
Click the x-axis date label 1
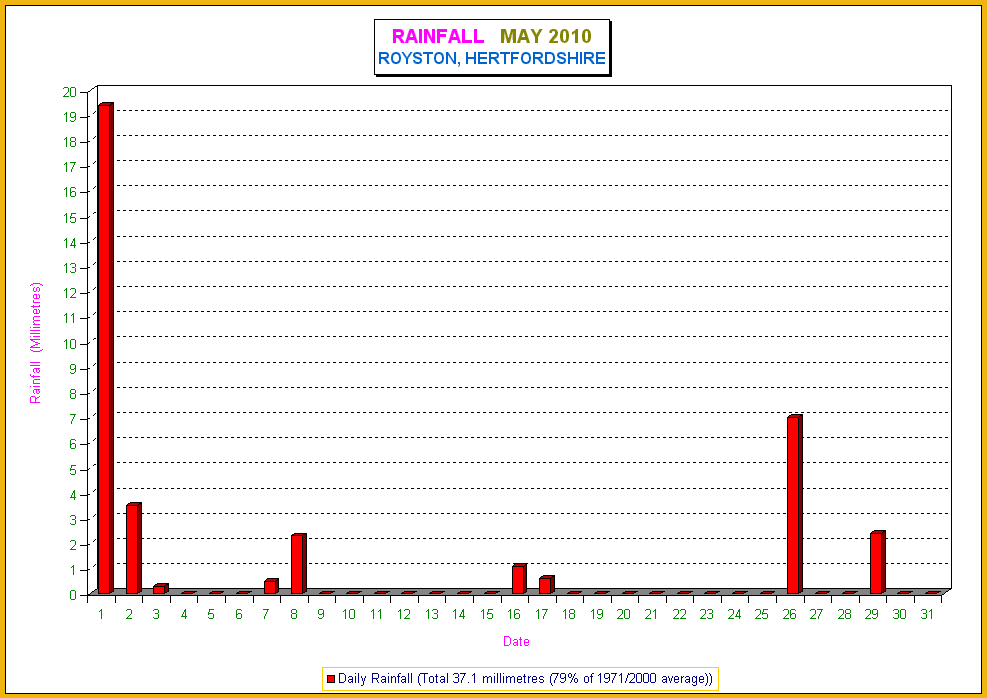(x=101, y=614)
